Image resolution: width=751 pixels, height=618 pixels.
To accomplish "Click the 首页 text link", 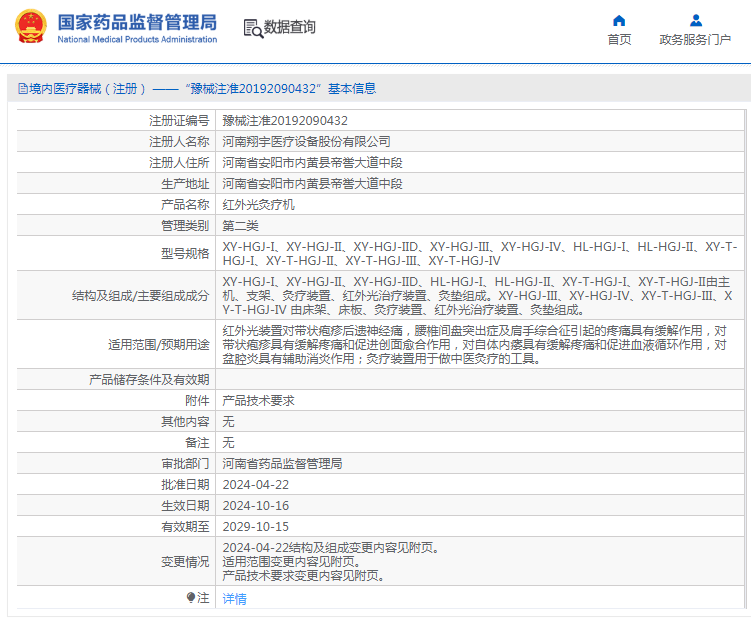I will point(619,39).
